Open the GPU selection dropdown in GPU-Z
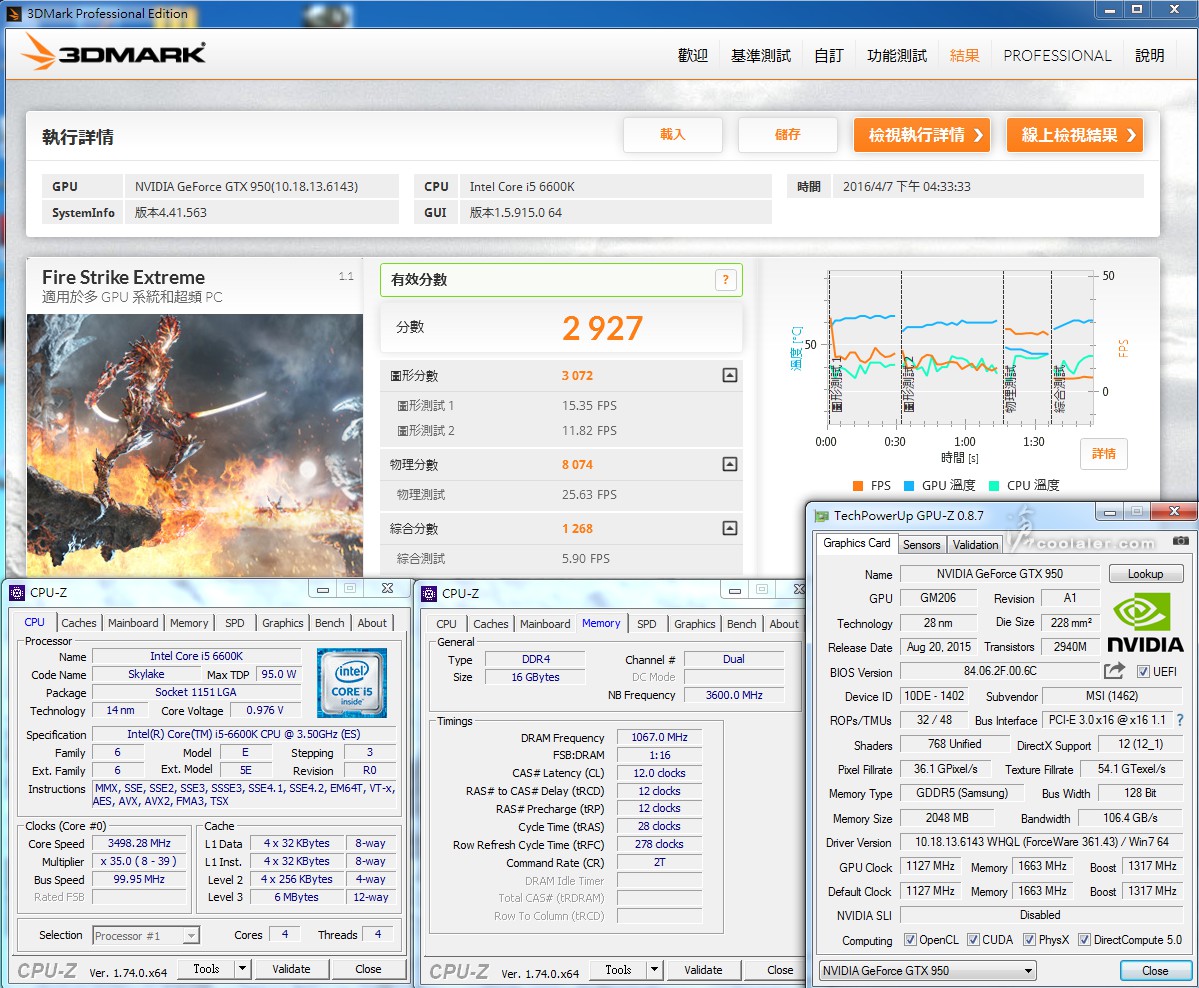1199x988 pixels. pyautogui.click(x=927, y=970)
